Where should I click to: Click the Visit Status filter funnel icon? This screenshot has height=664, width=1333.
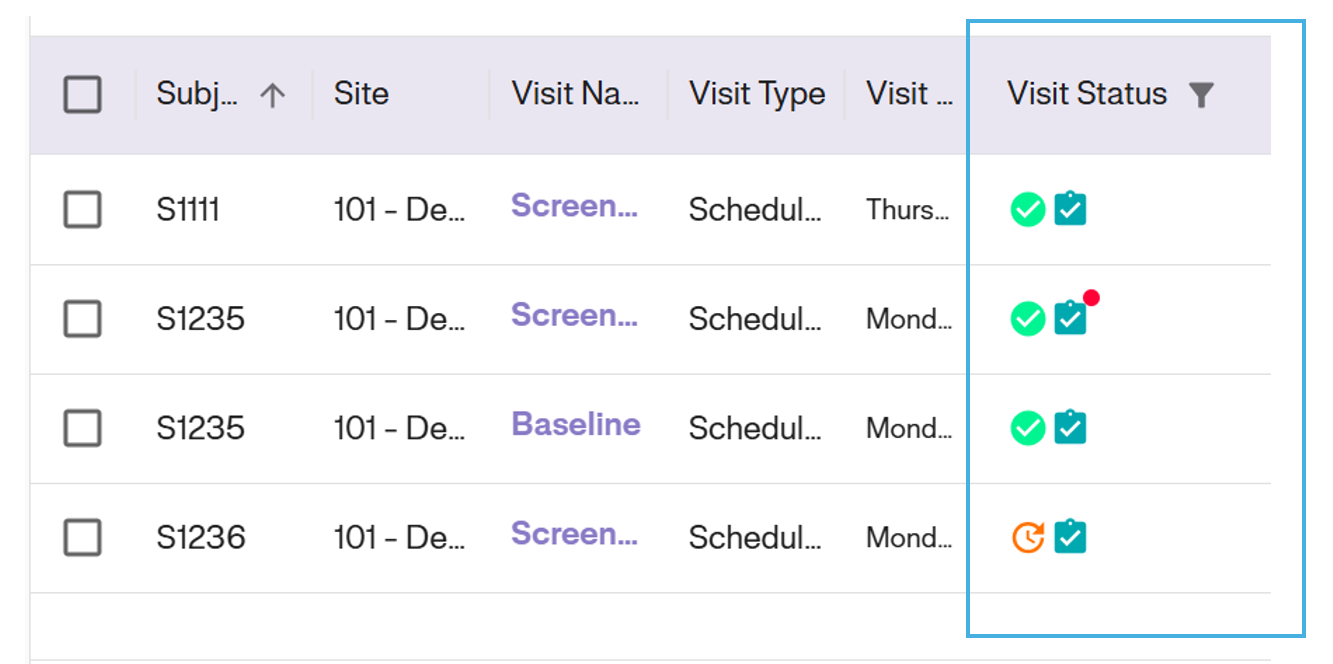click(1201, 95)
